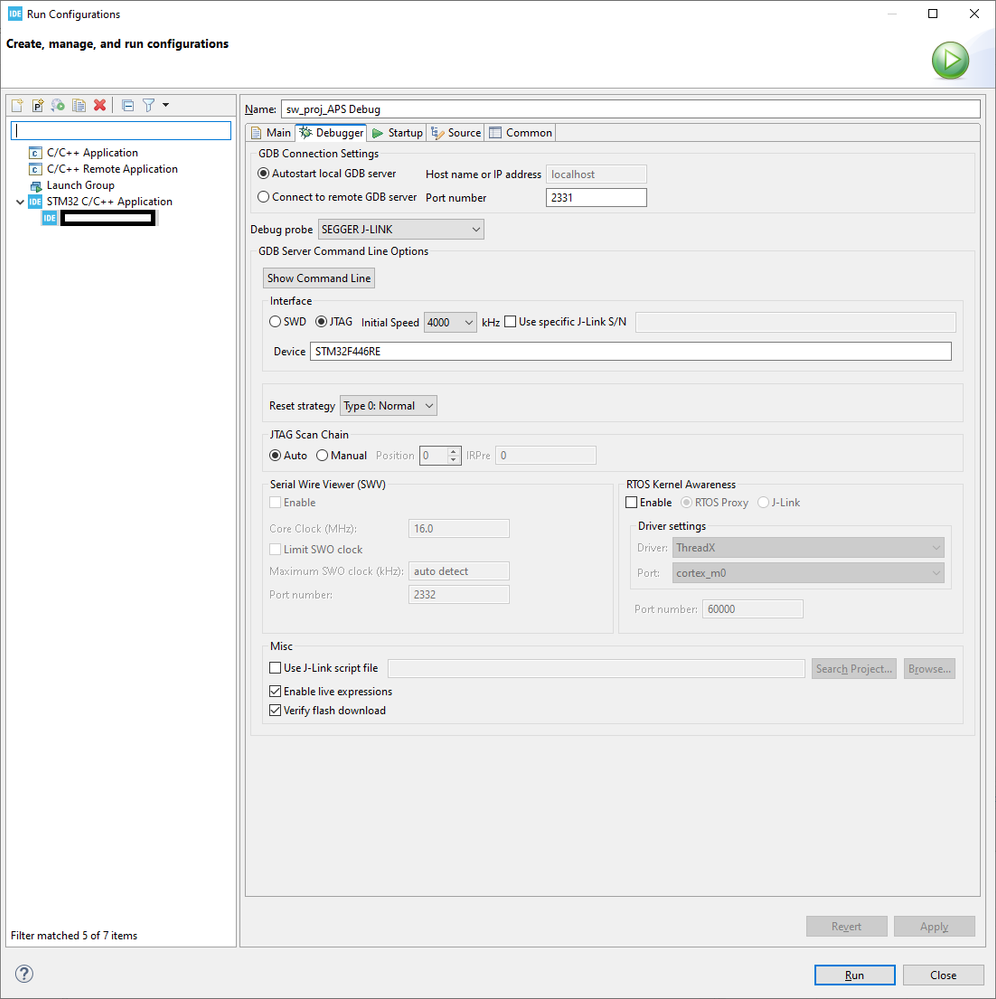
Task: Switch to the Startup tab
Action: click(x=398, y=133)
